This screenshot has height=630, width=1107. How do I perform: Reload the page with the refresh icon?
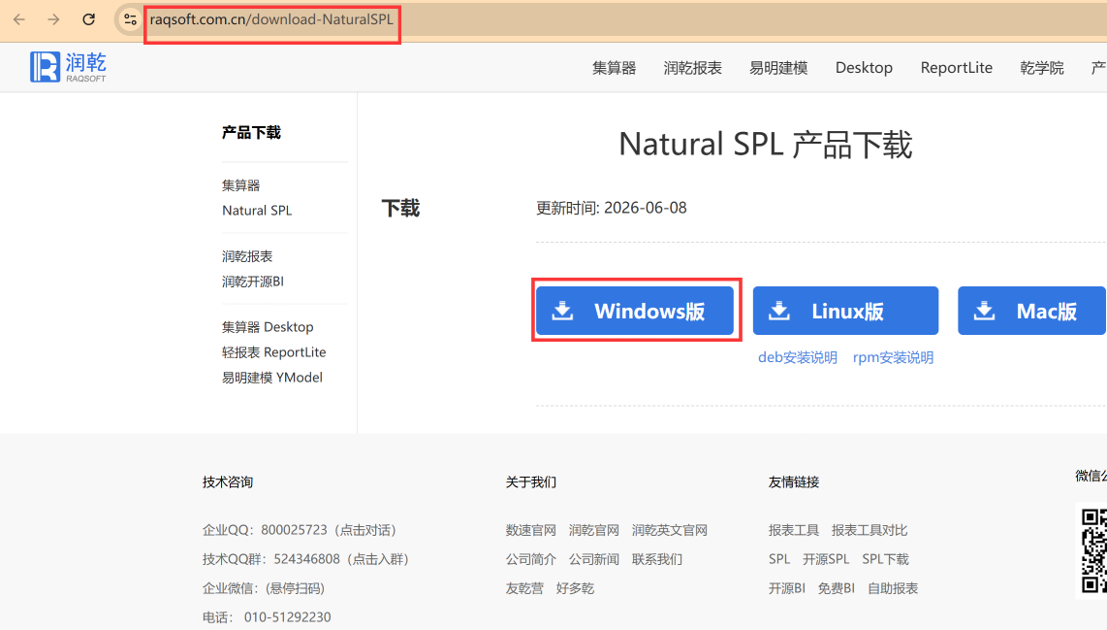pyautogui.click(x=88, y=20)
